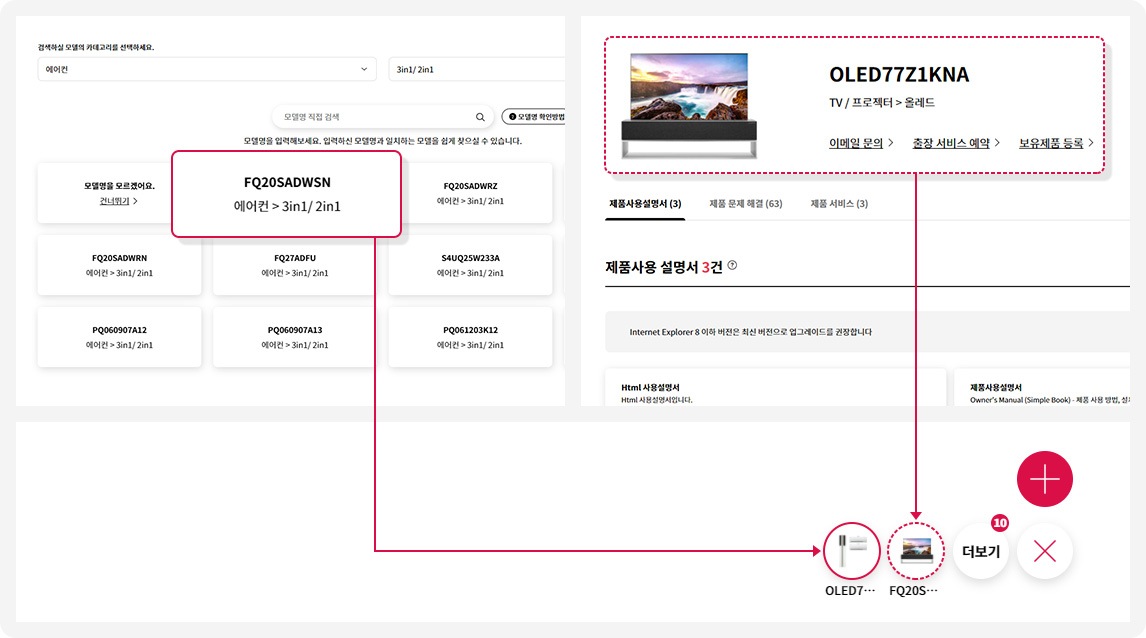The width and height of the screenshot is (1146, 638).
Task: Open the Owner's Manual 제품사용설명서 card
Action: pyautogui.click(x=1042, y=388)
